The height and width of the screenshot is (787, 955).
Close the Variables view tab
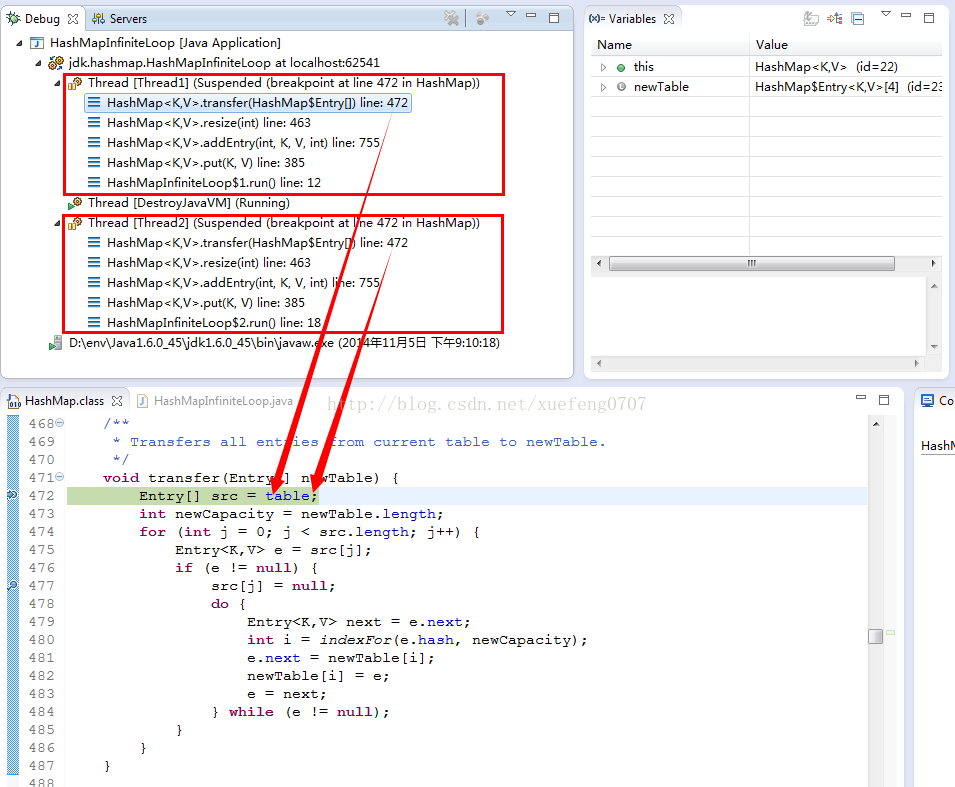click(x=669, y=19)
